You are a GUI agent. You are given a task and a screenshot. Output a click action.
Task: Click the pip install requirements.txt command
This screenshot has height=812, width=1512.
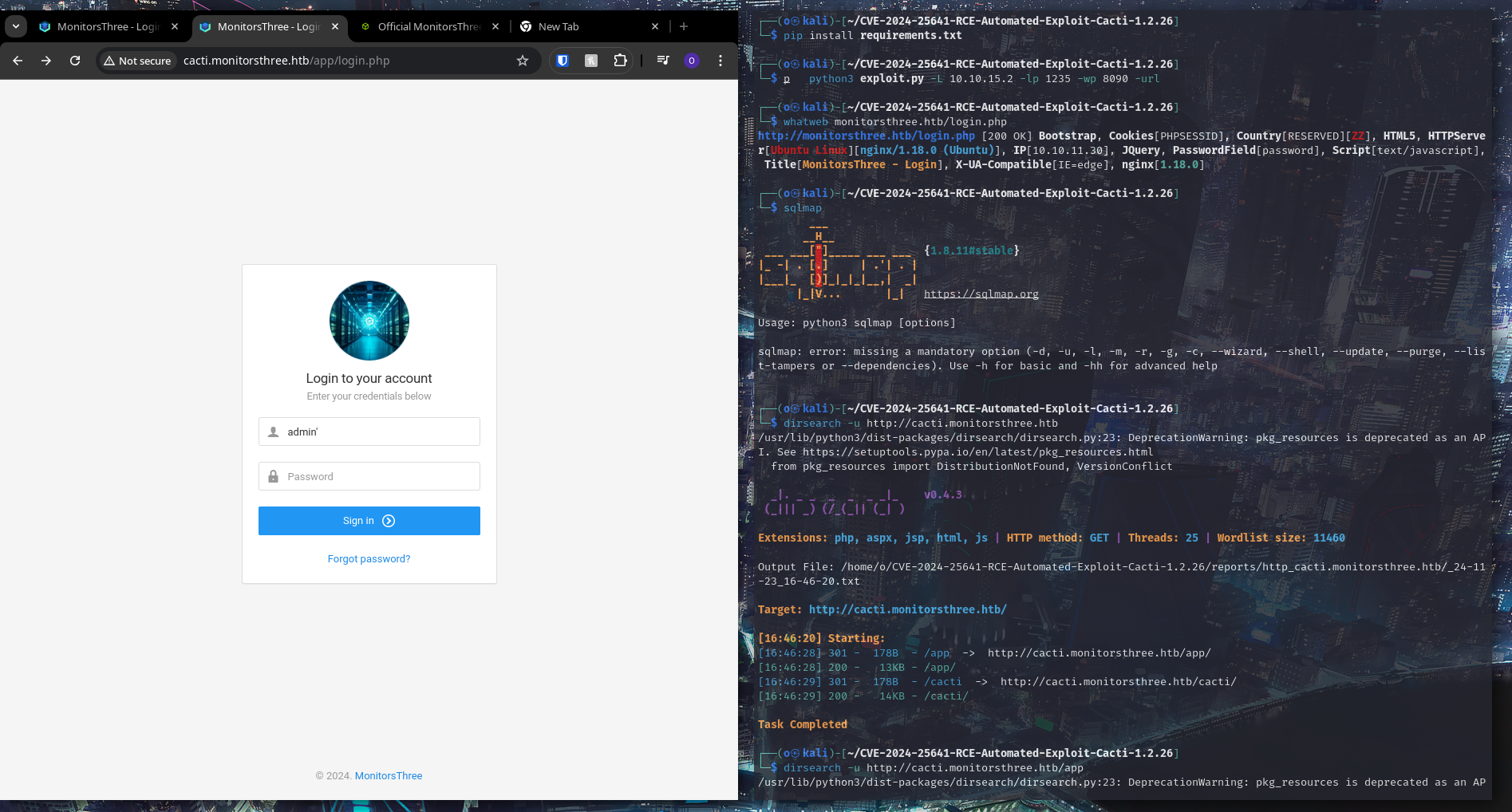pos(873,36)
